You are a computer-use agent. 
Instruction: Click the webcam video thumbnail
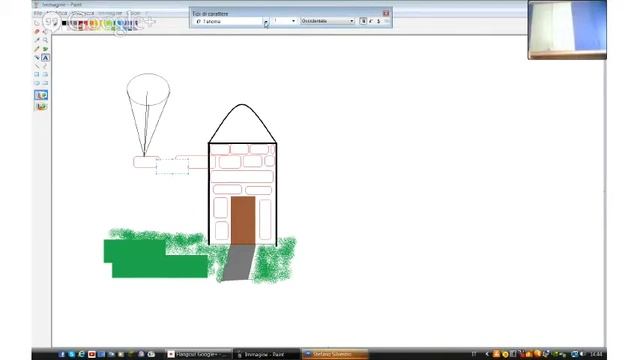(x=567, y=30)
